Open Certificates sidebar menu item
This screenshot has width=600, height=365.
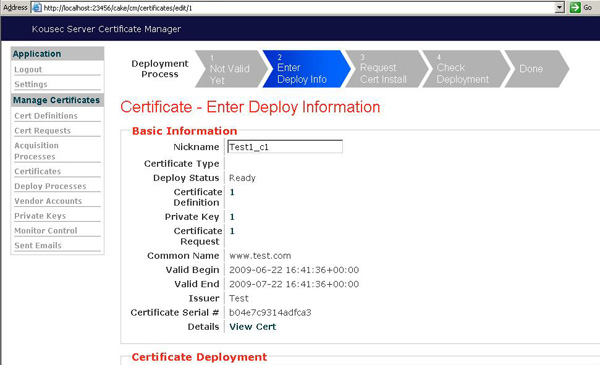coord(38,171)
